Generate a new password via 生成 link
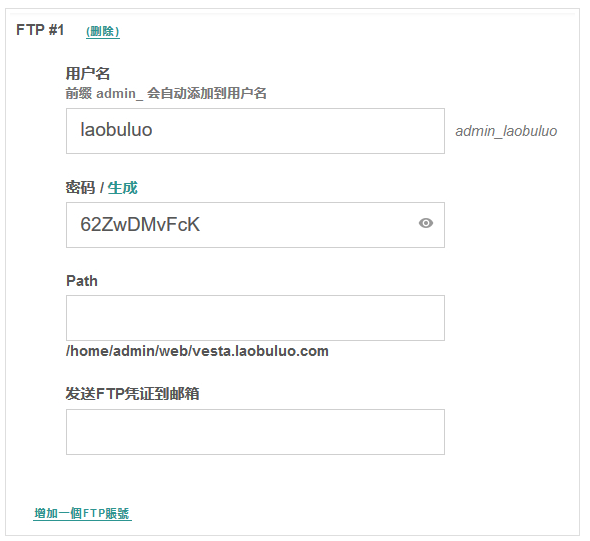This screenshot has height=541, width=590. (x=123, y=188)
